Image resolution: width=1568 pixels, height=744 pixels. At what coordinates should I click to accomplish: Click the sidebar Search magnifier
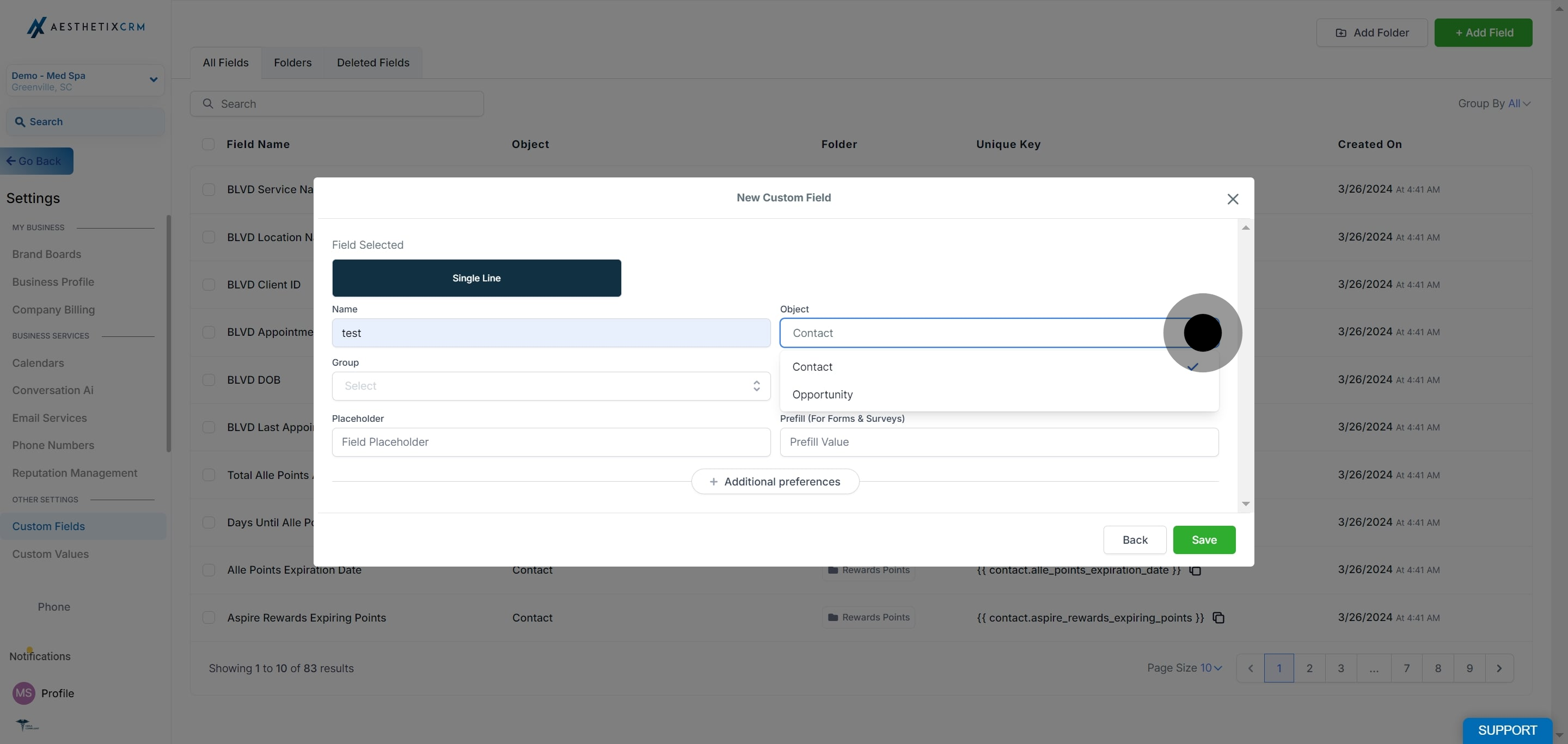pos(20,122)
